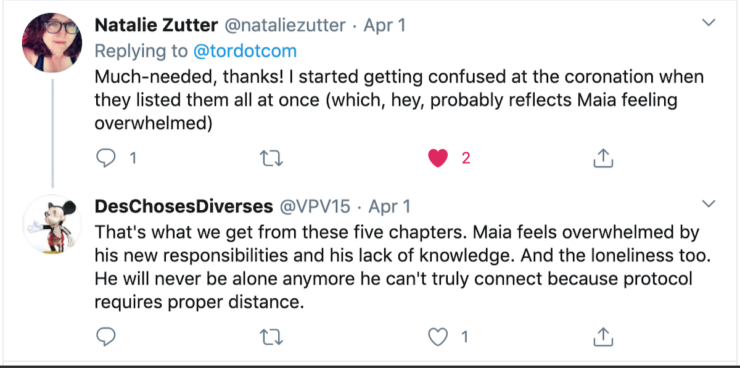Reply to Natalie Zutter's tweet
Viewport: 740px width, 368px height.
106,159
